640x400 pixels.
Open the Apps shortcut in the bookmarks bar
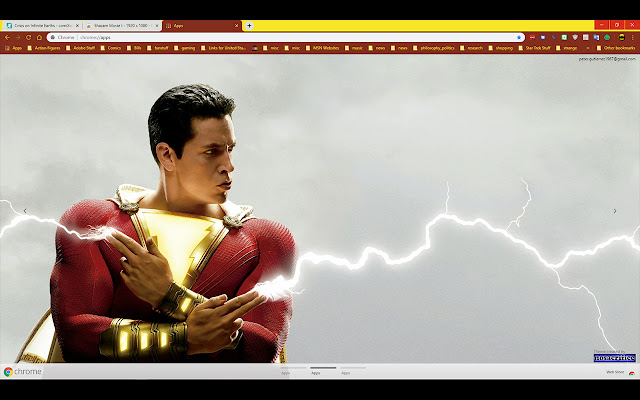pos(13,48)
